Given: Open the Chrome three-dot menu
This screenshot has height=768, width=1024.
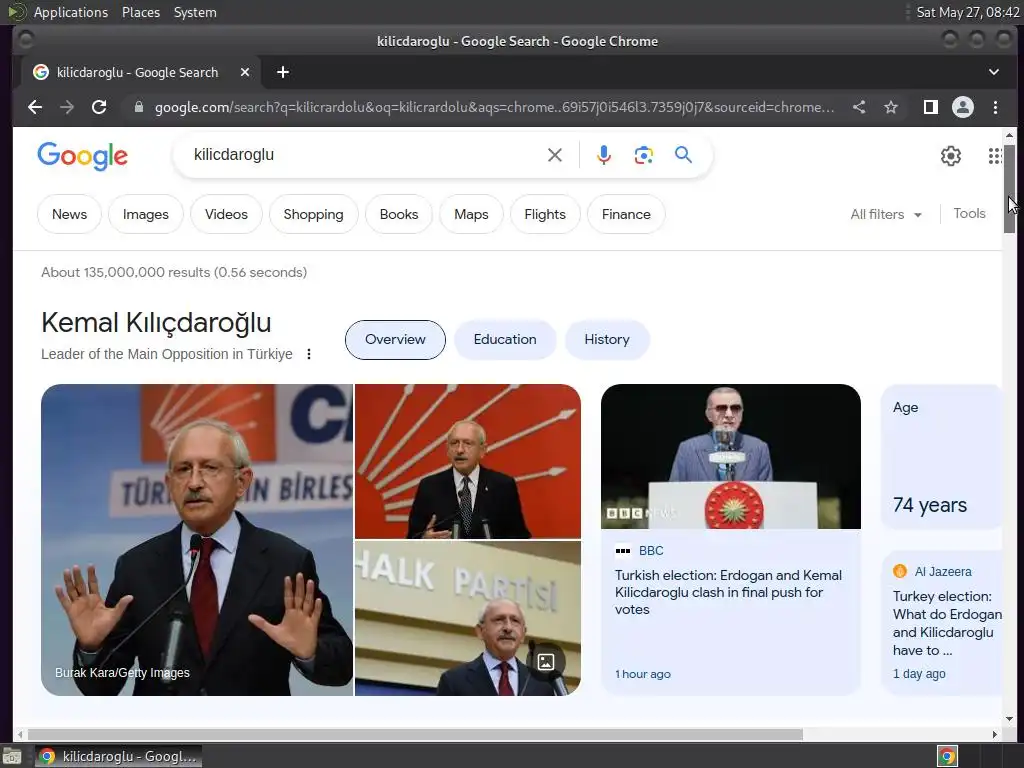Looking at the screenshot, I should click(x=995, y=107).
